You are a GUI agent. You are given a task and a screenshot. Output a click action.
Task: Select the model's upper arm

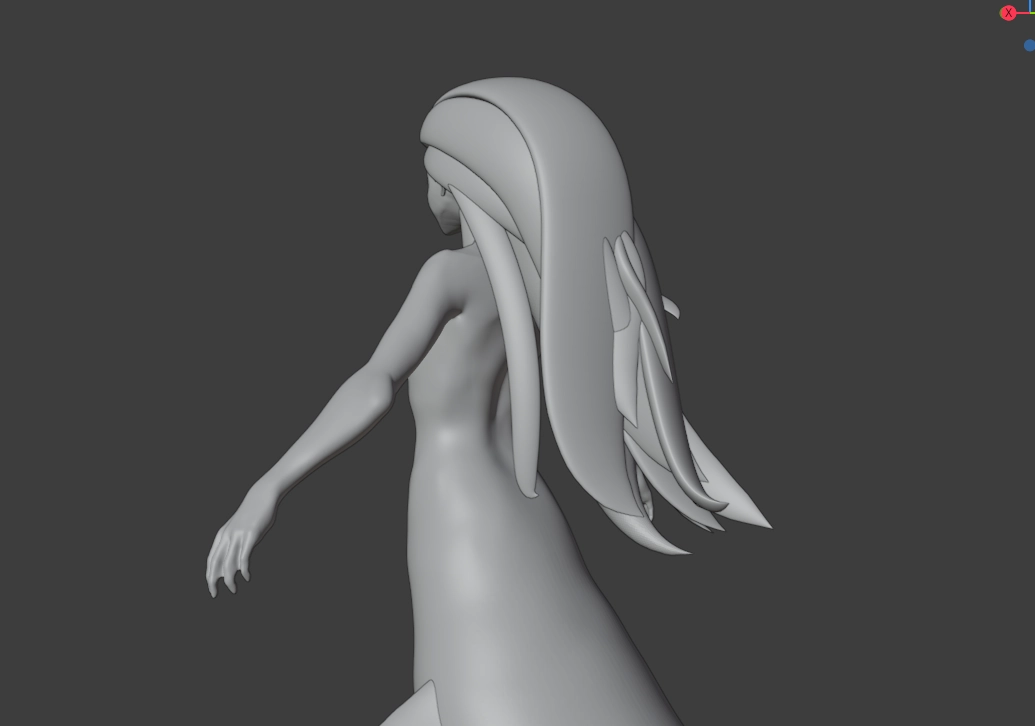tap(400, 340)
